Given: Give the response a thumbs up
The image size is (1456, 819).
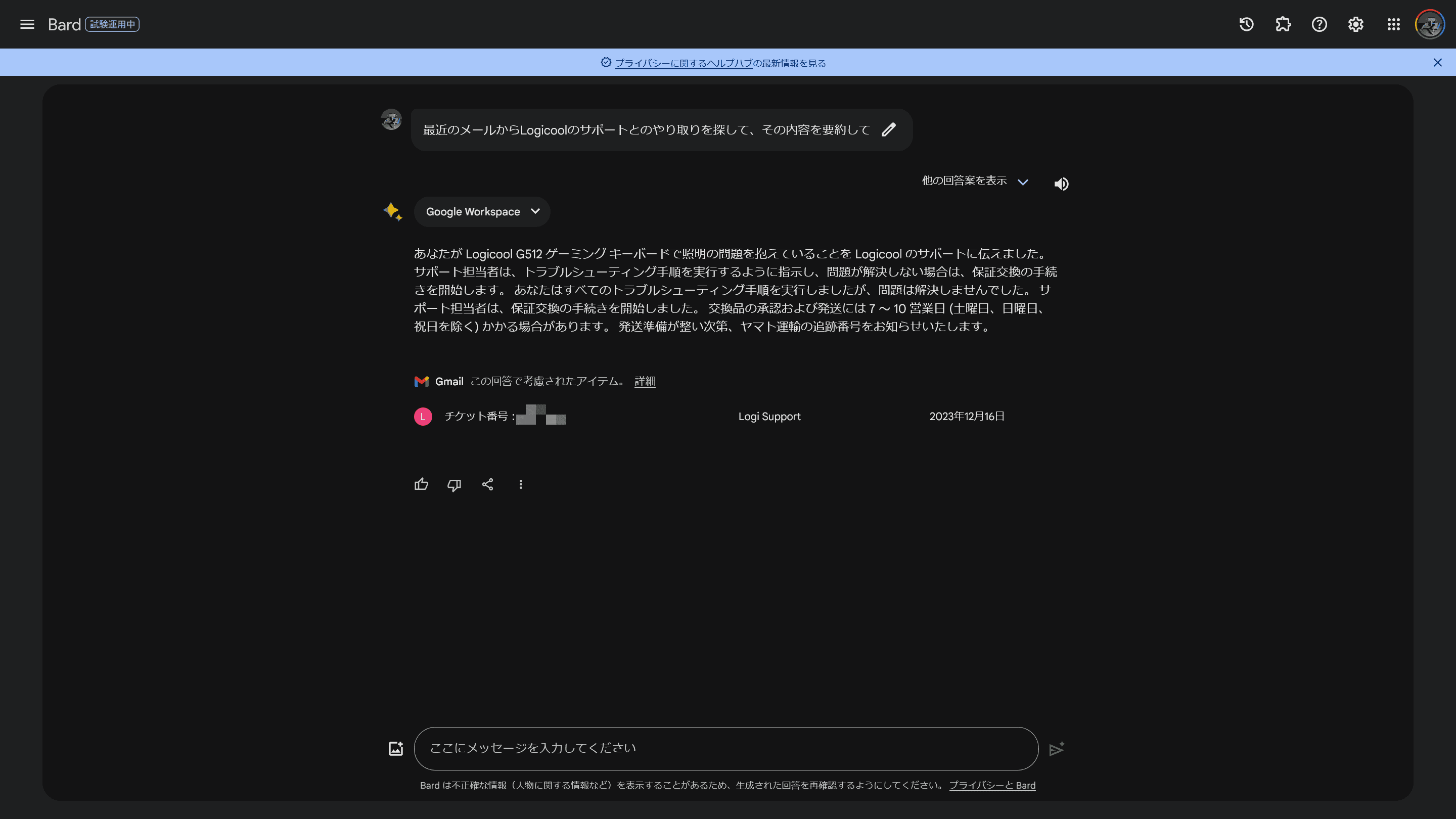Looking at the screenshot, I should tap(421, 484).
